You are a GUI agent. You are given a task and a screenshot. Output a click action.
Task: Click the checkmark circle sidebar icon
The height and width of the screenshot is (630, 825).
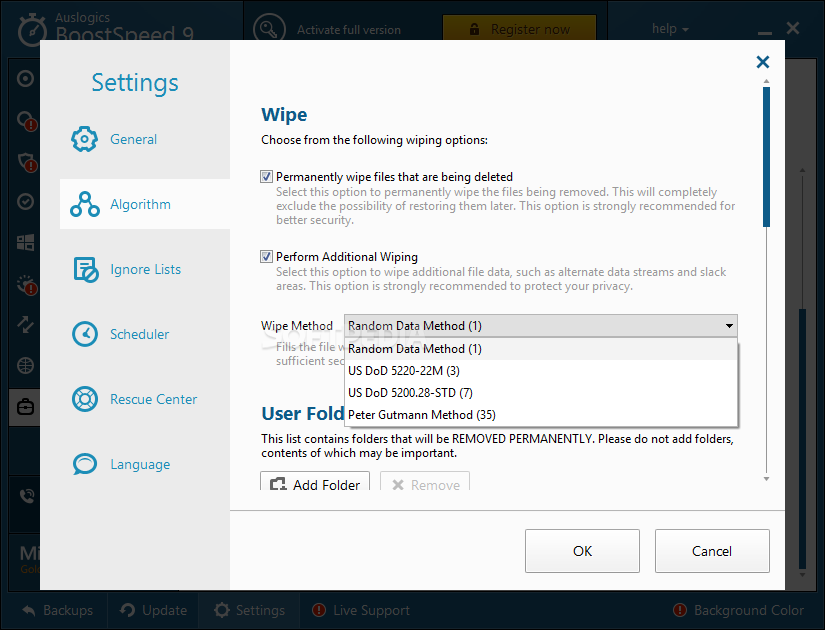[x=25, y=202]
